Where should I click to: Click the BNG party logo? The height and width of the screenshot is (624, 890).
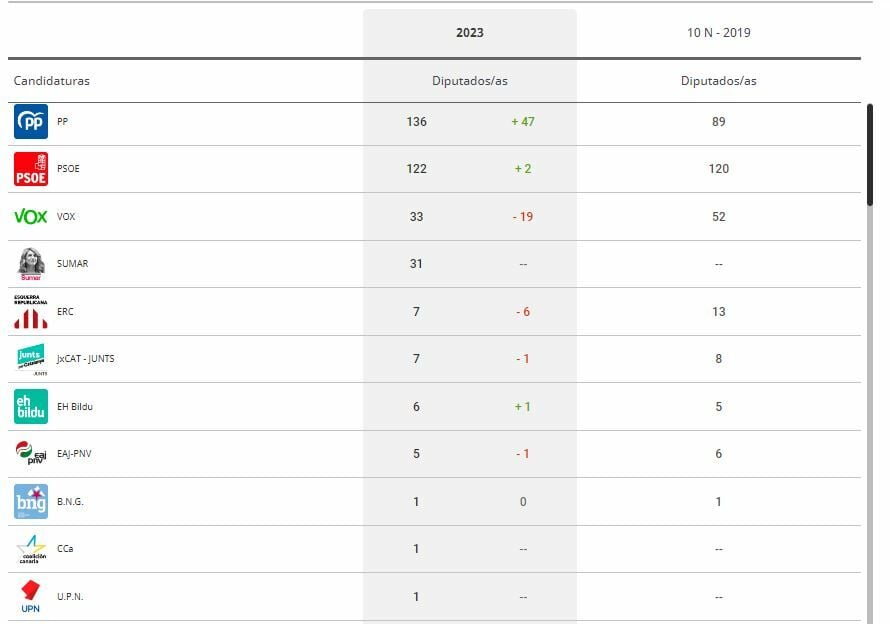(x=31, y=501)
